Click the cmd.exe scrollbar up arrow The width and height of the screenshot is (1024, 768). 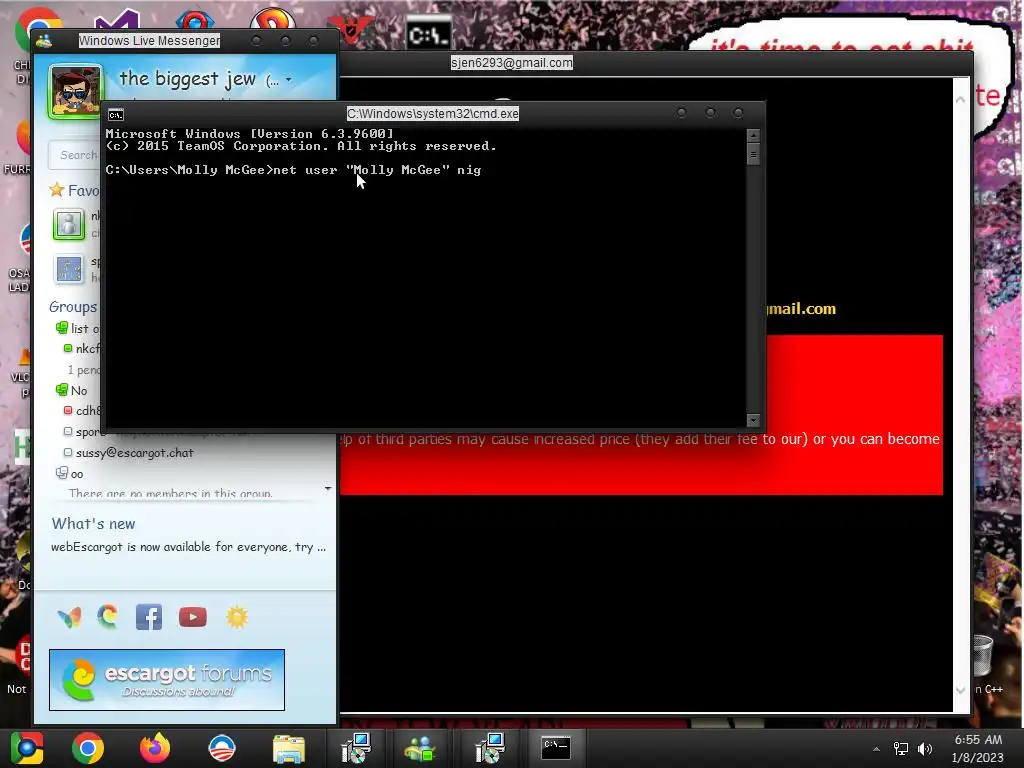pyautogui.click(x=753, y=135)
